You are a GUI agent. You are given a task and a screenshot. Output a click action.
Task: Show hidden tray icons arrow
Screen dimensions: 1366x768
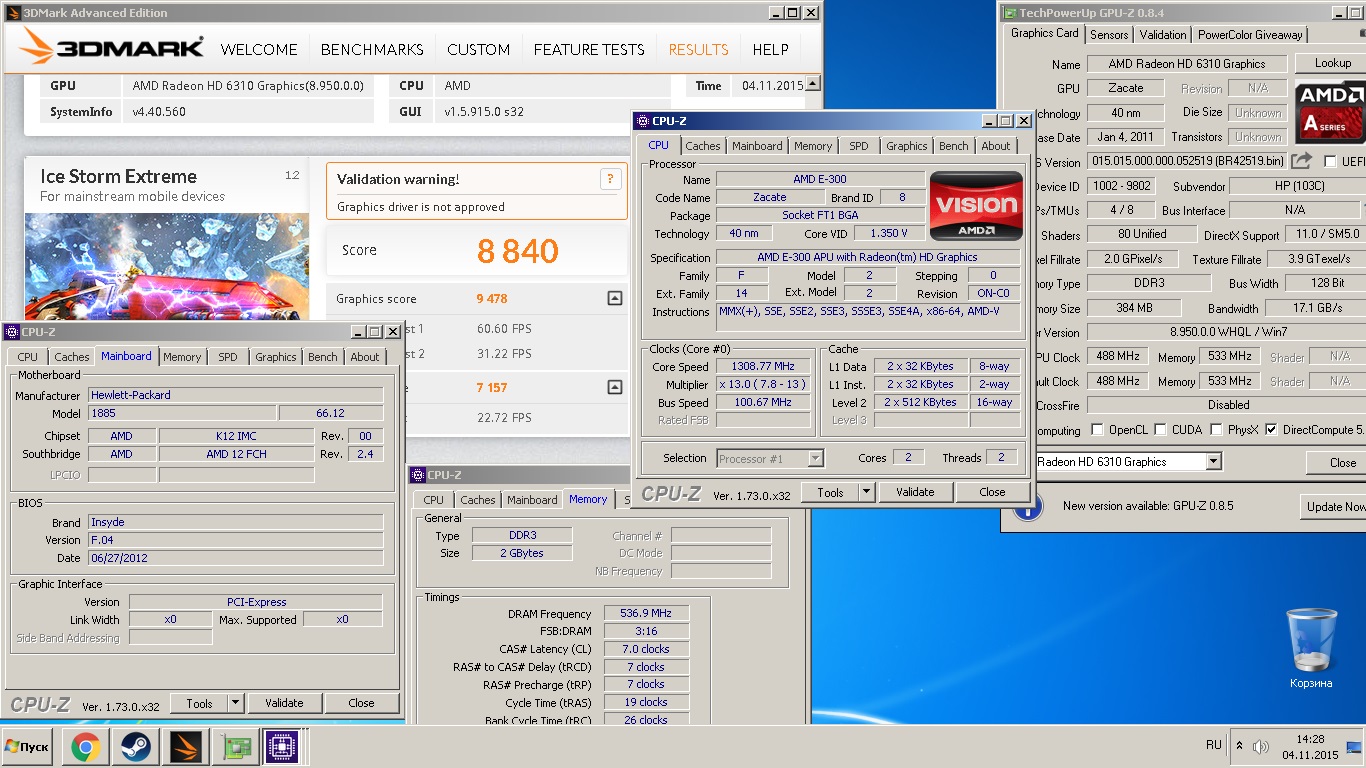click(x=1240, y=746)
